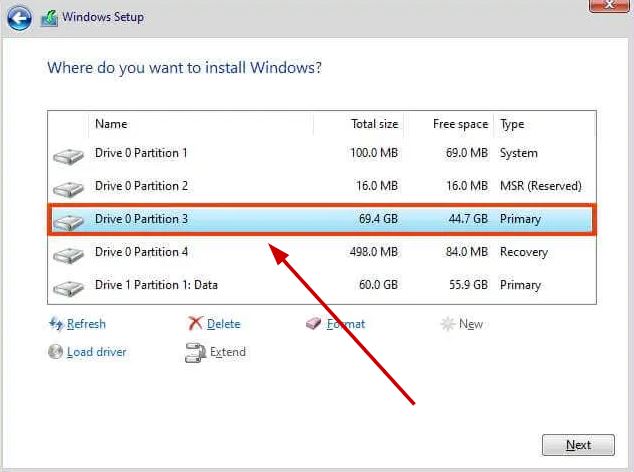This screenshot has height=472, width=634.
Task: Sort by Free space column header
Action: pyautogui.click(x=449, y=124)
